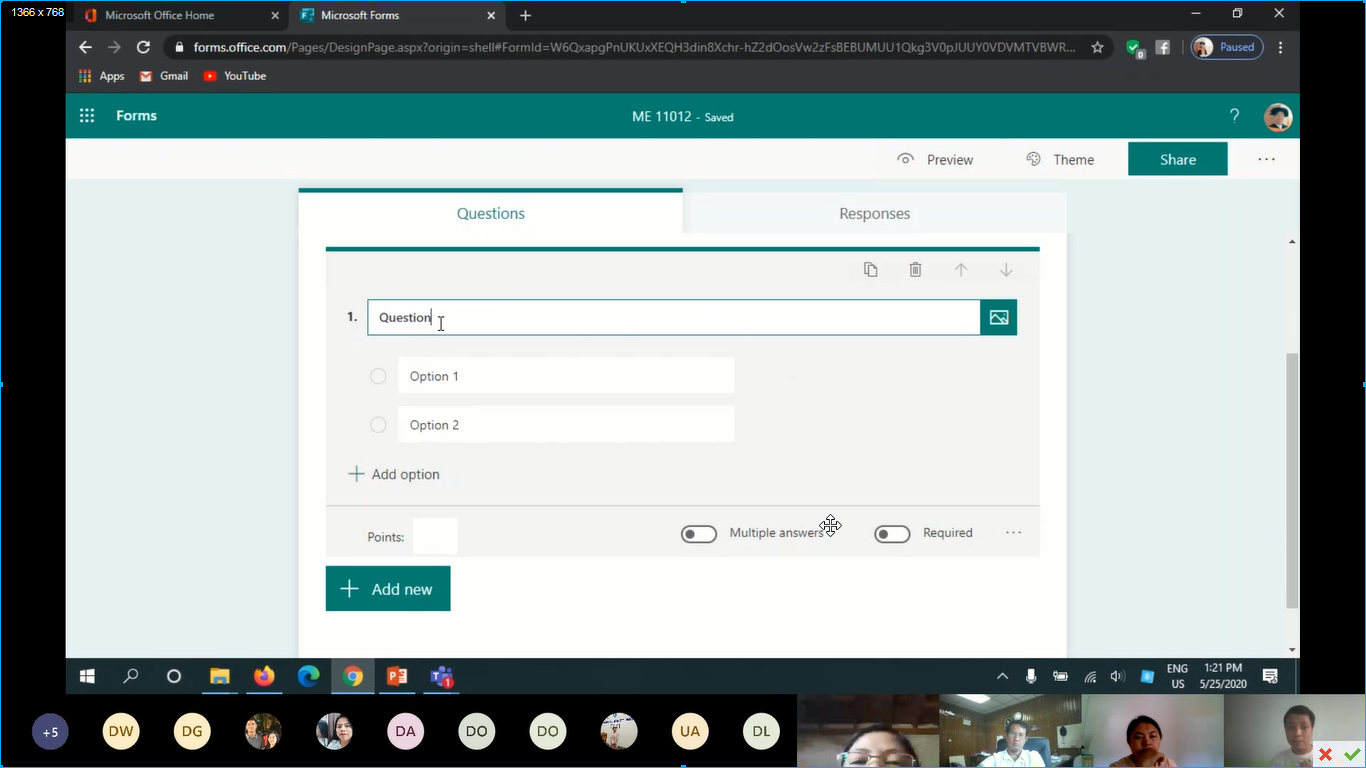Go back in the browser

tap(85, 47)
